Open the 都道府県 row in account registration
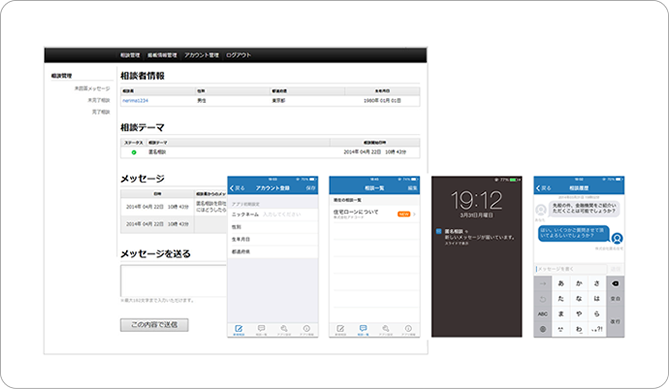 tap(273, 252)
